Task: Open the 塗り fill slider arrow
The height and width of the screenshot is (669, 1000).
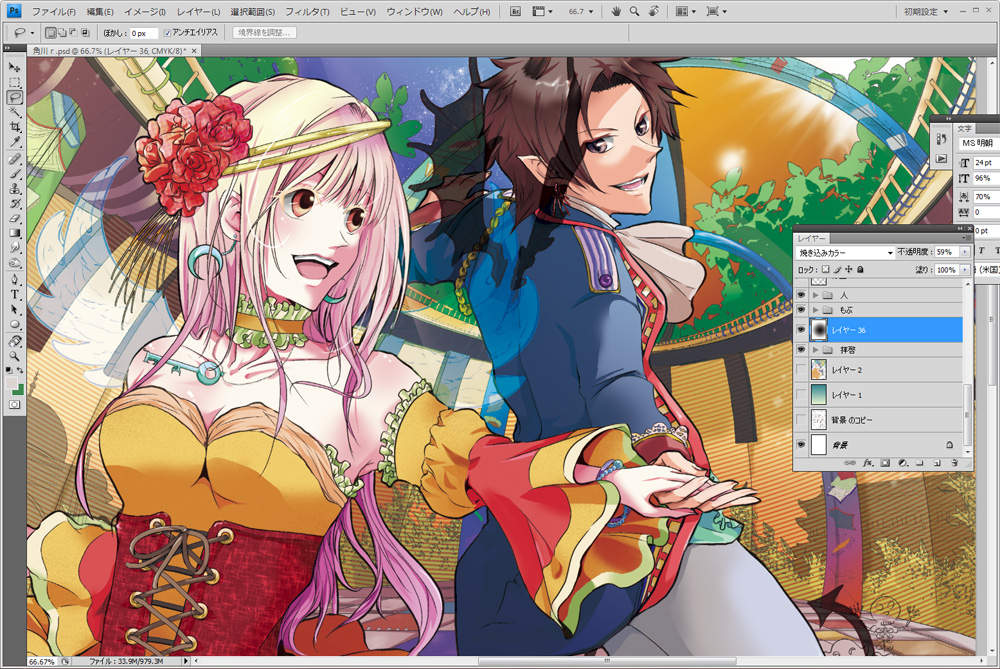Action: 964,270
